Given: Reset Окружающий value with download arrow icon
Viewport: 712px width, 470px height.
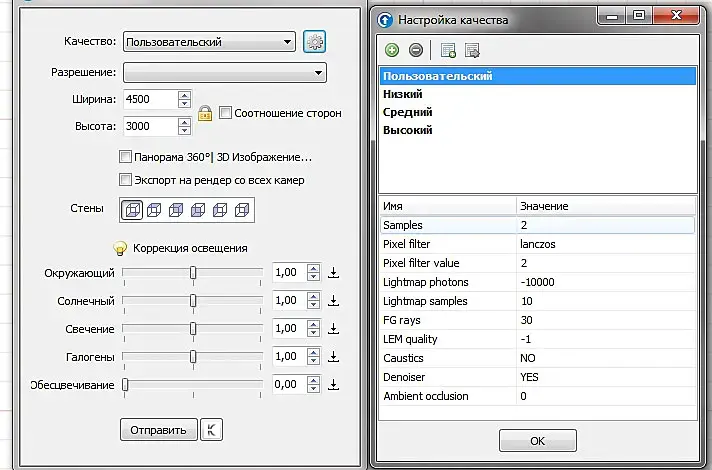Looking at the screenshot, I should (334, 272).
